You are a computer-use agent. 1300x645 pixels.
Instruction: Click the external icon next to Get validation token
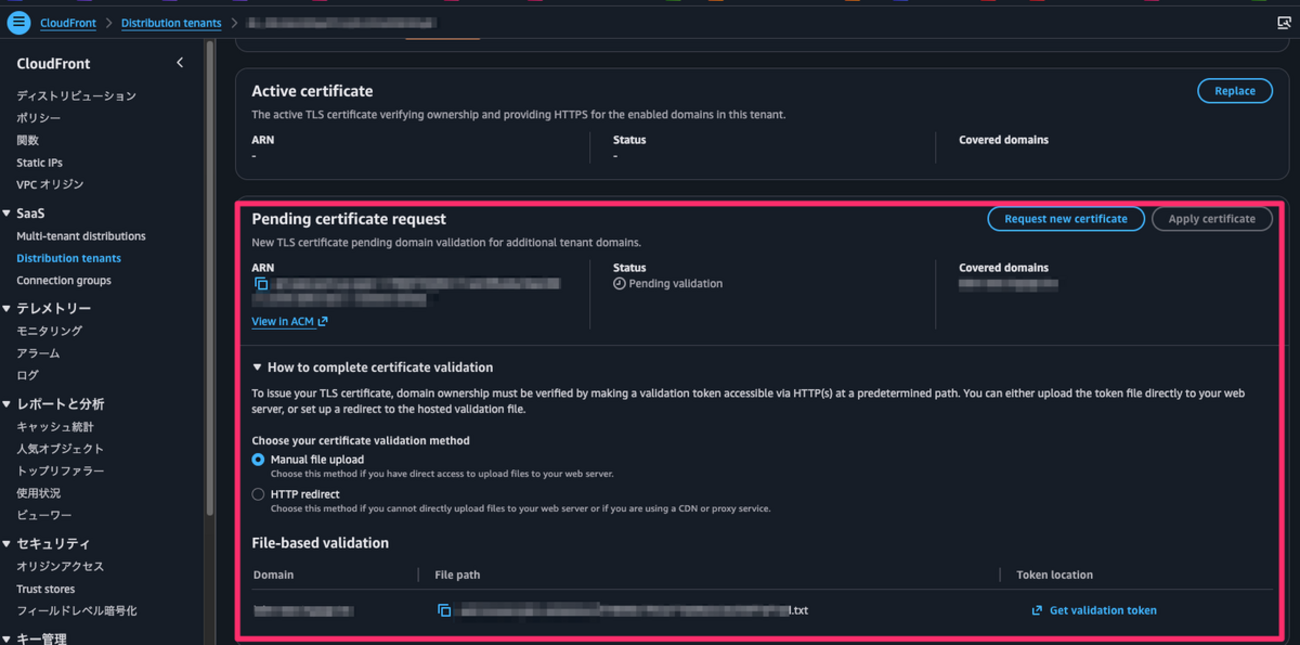pos(1037,610)
